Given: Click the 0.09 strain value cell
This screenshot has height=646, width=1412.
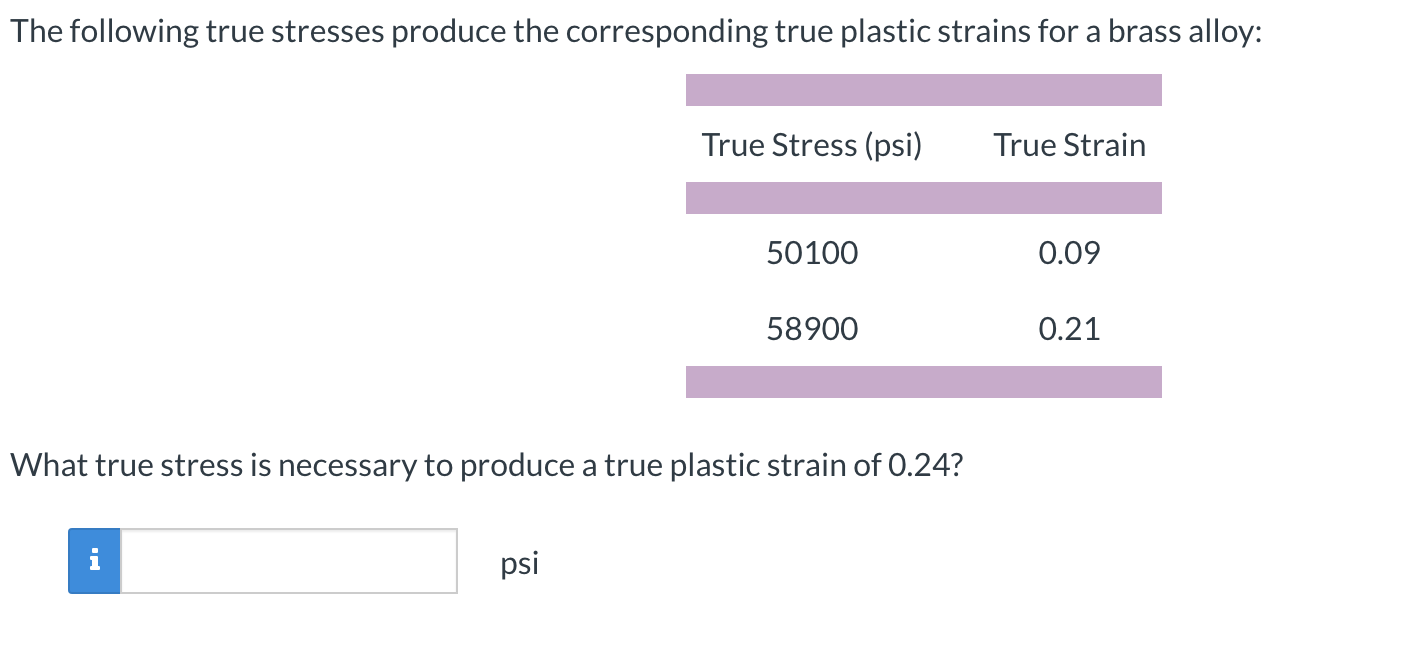Looking at the screenshot, I should point(1069,254).
